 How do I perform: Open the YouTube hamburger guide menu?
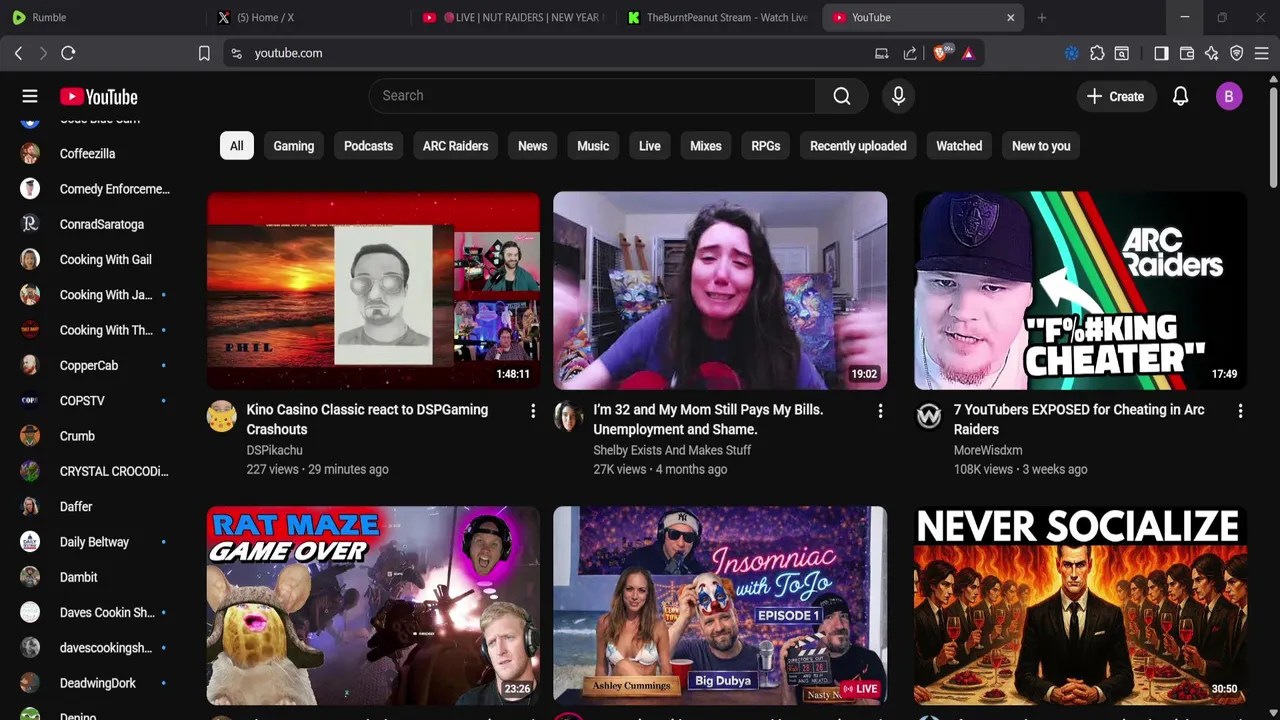(30, 96)
